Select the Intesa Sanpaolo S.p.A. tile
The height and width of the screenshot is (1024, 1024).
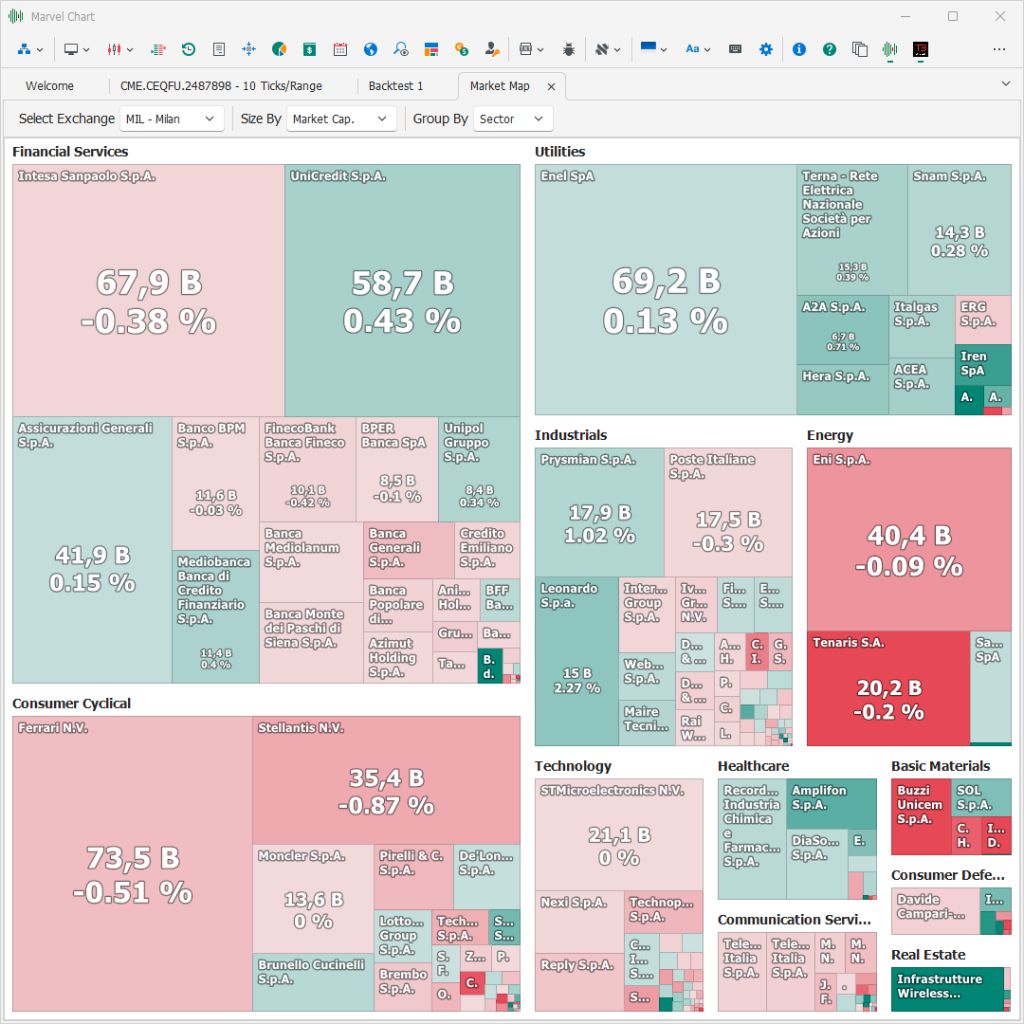point(148,291)
